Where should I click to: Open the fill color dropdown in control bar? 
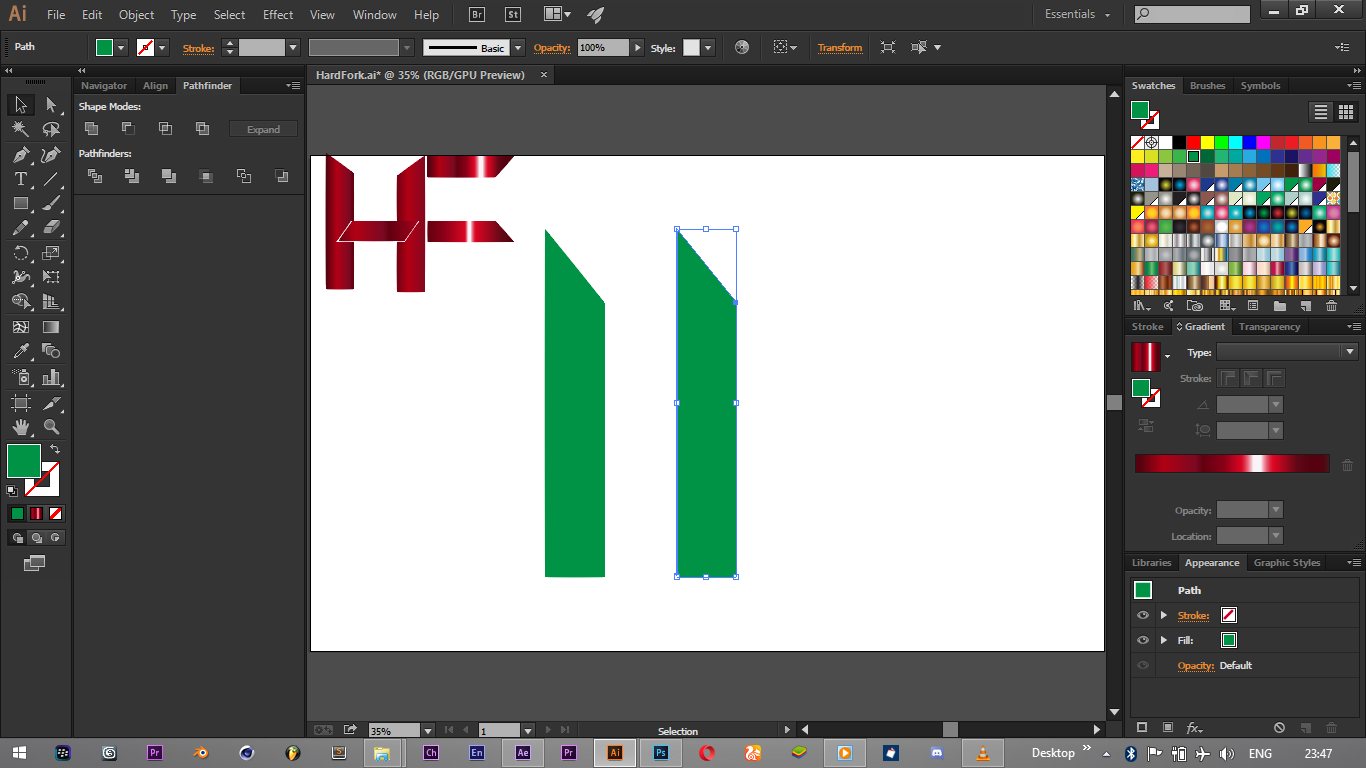pyautogui.click(x=122, y=48)
